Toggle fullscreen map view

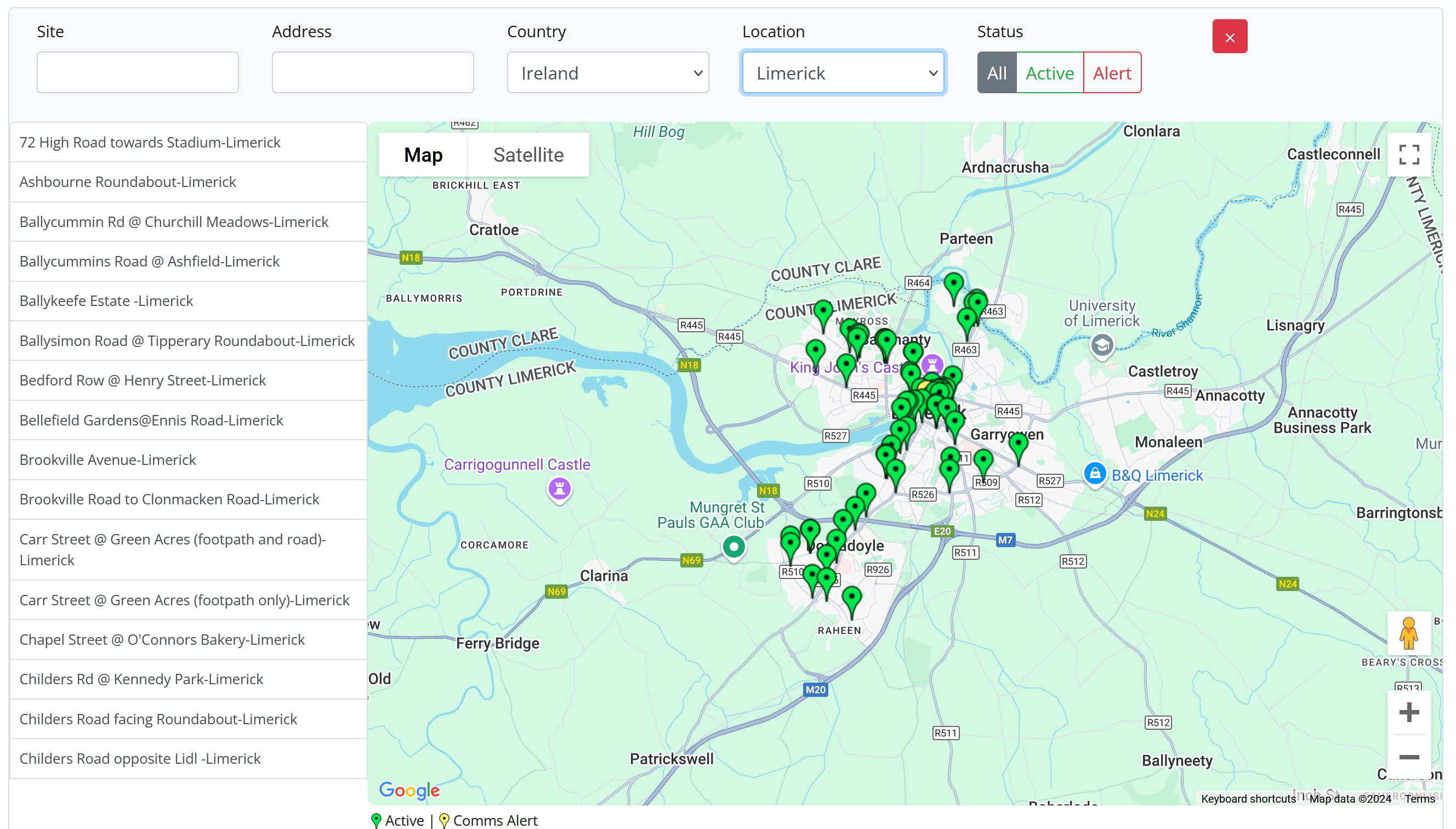1408,154
